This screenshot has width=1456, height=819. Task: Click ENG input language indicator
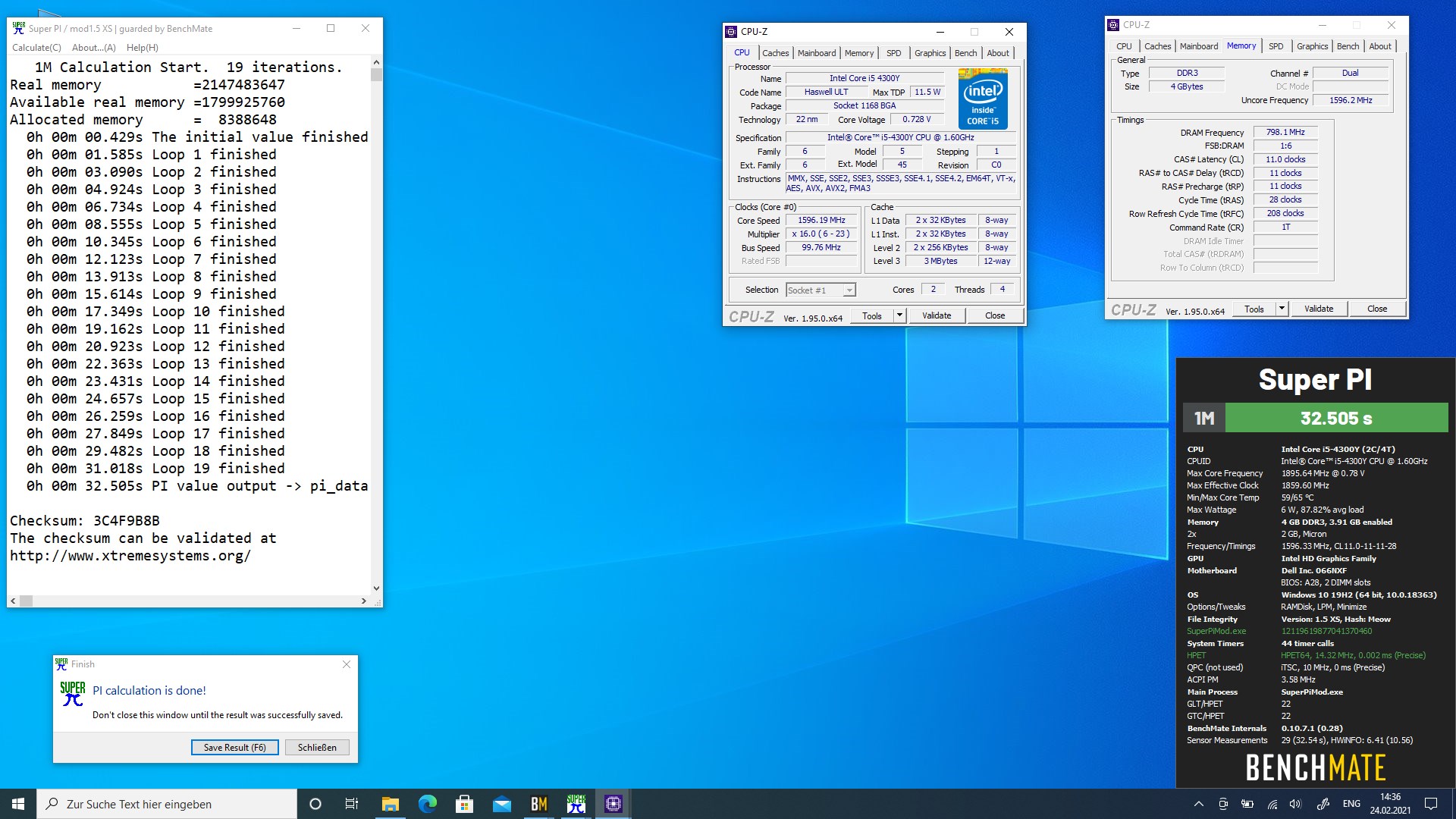1351,804
